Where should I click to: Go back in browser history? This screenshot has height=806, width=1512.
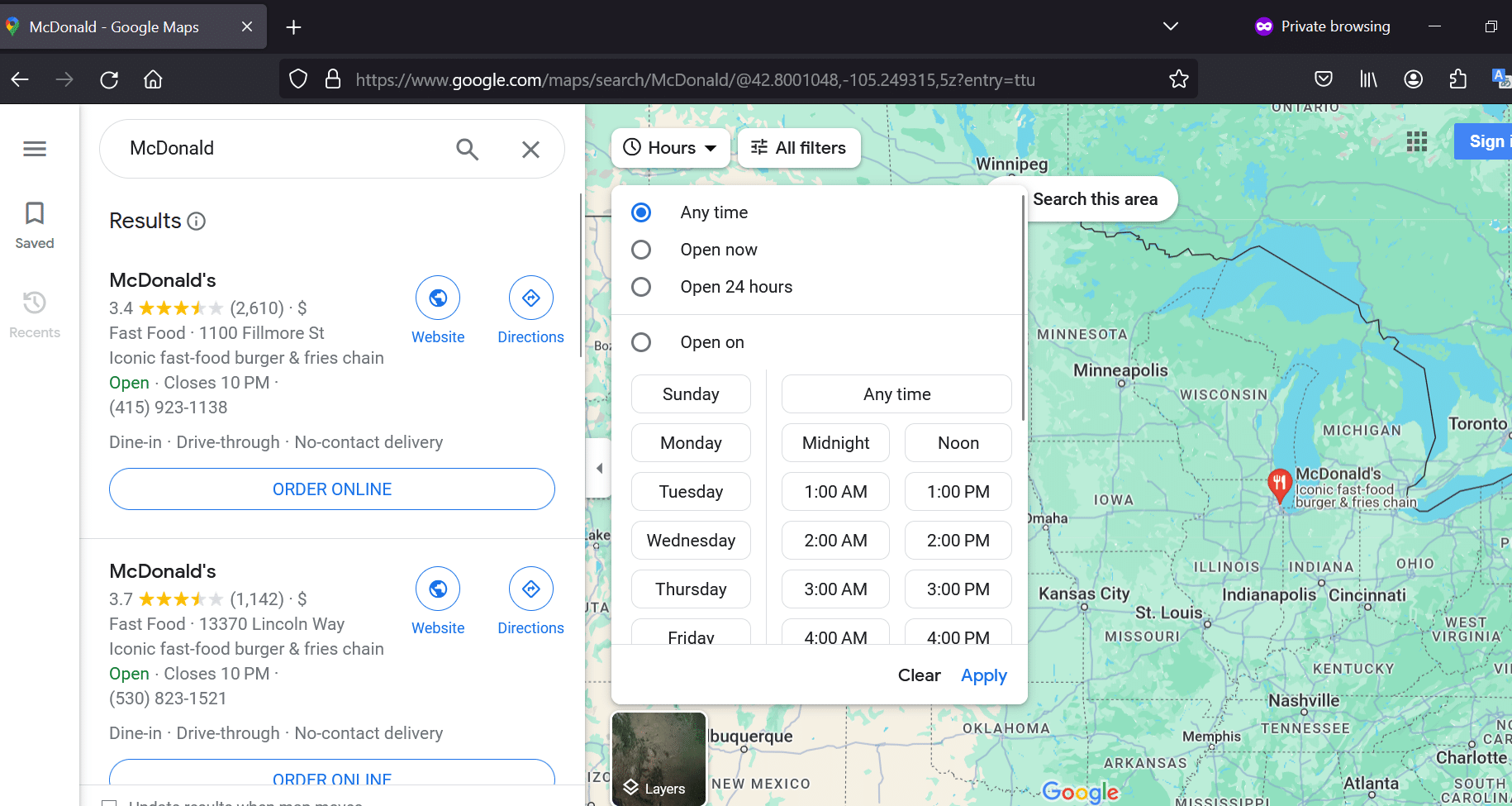click(x=20, y=79)
